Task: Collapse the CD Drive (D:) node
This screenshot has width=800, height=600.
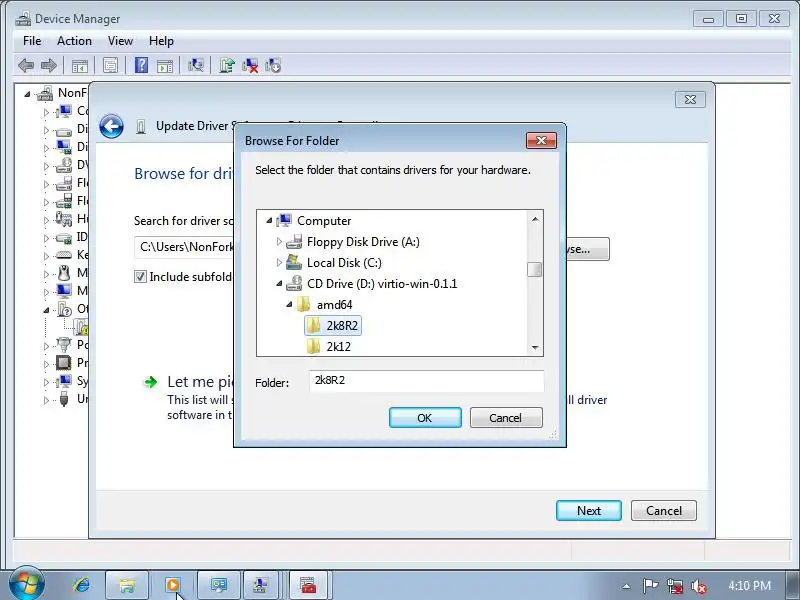Action: coord(279,283)
